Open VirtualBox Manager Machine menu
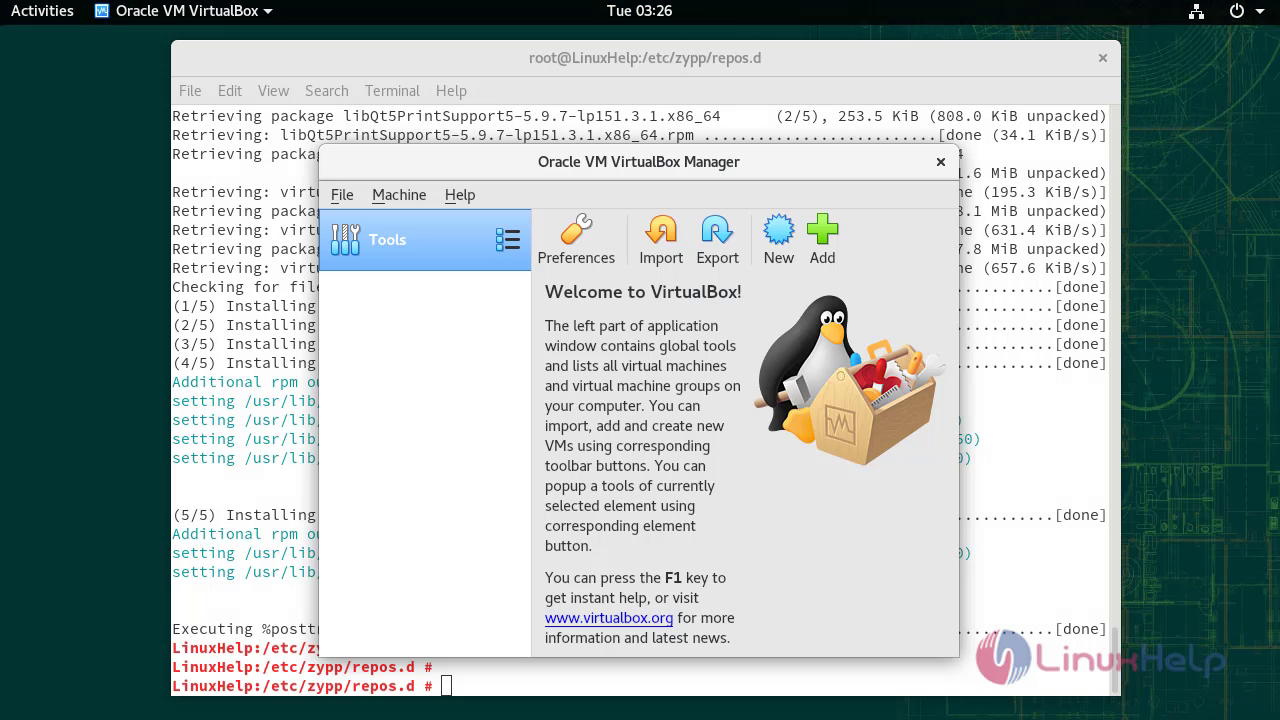This screenshot has height=720, width=1280. 399,195
